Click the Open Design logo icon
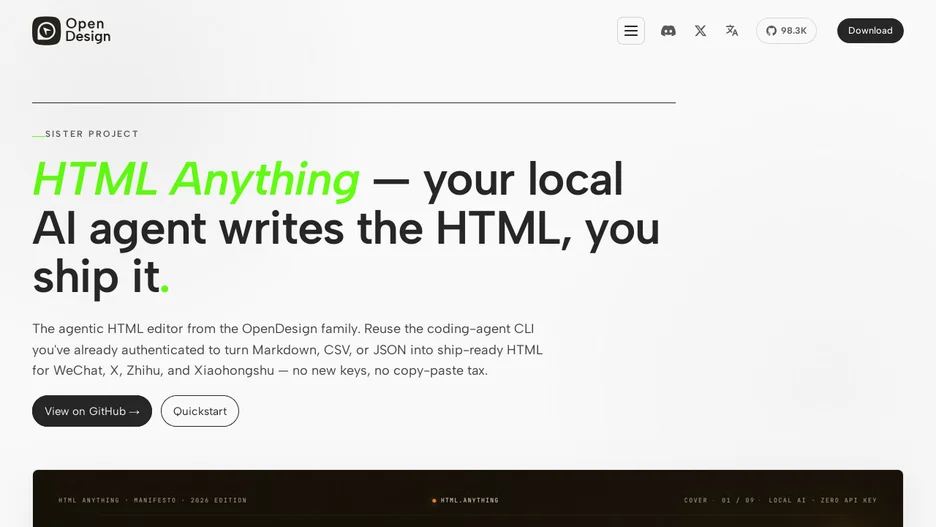 coord(47,30)
